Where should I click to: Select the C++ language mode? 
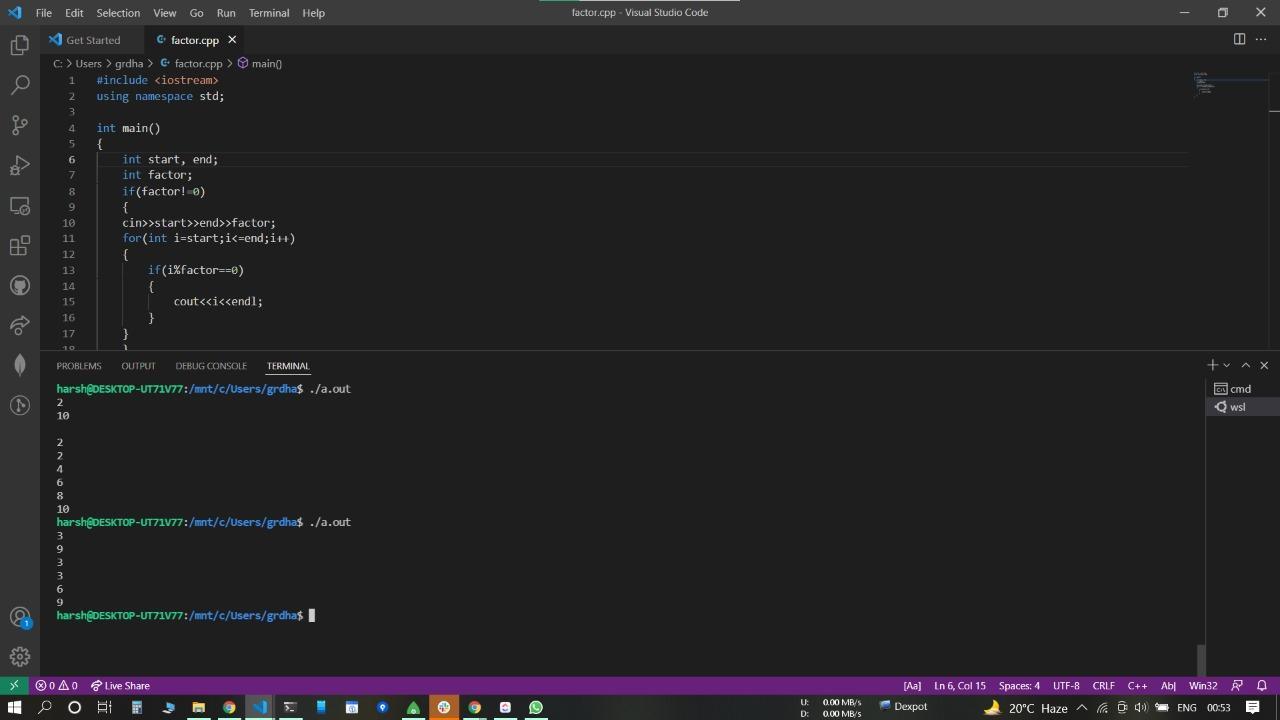pos(1137,686)
